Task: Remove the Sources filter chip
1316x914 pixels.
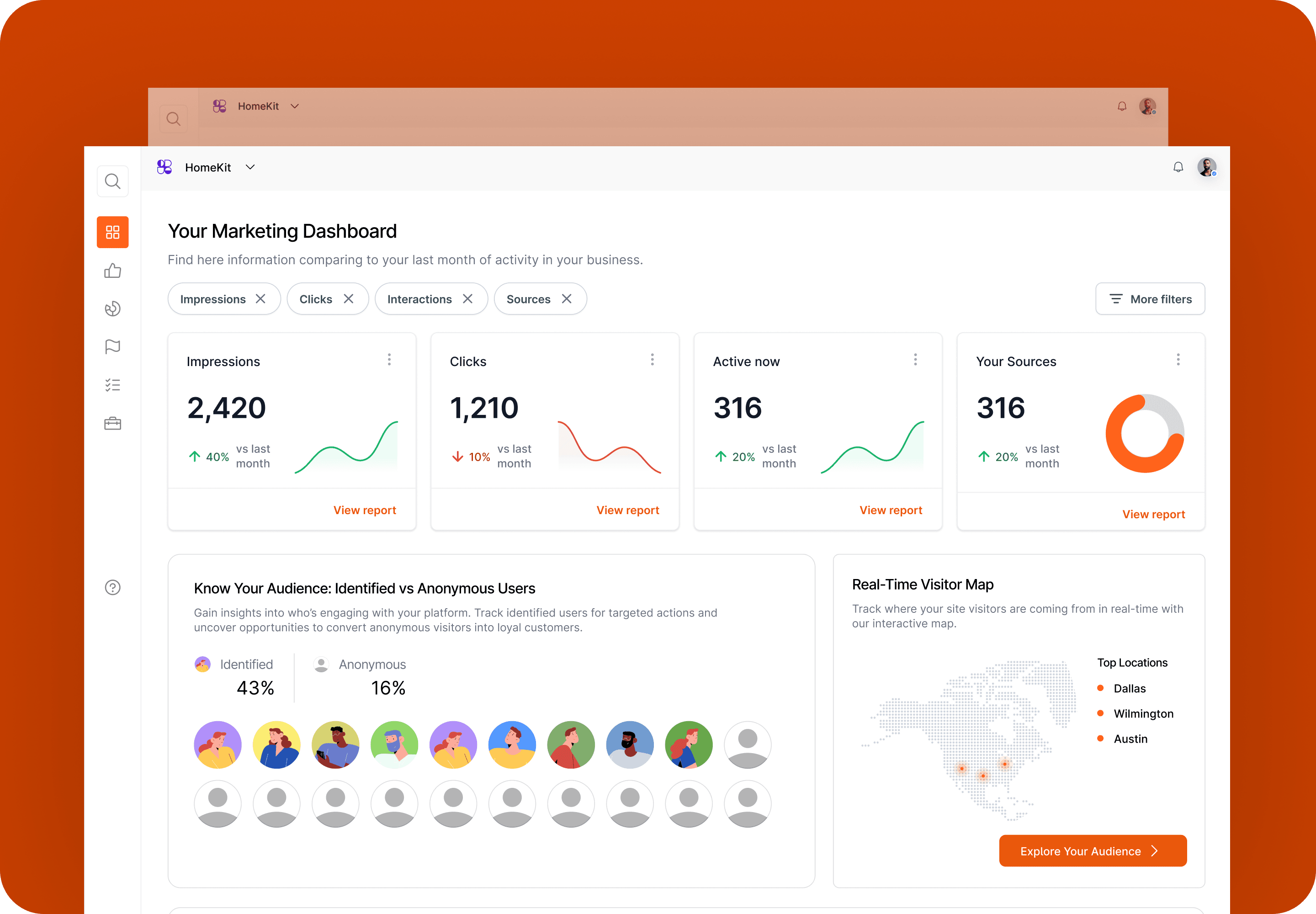Action: point(566,299)
